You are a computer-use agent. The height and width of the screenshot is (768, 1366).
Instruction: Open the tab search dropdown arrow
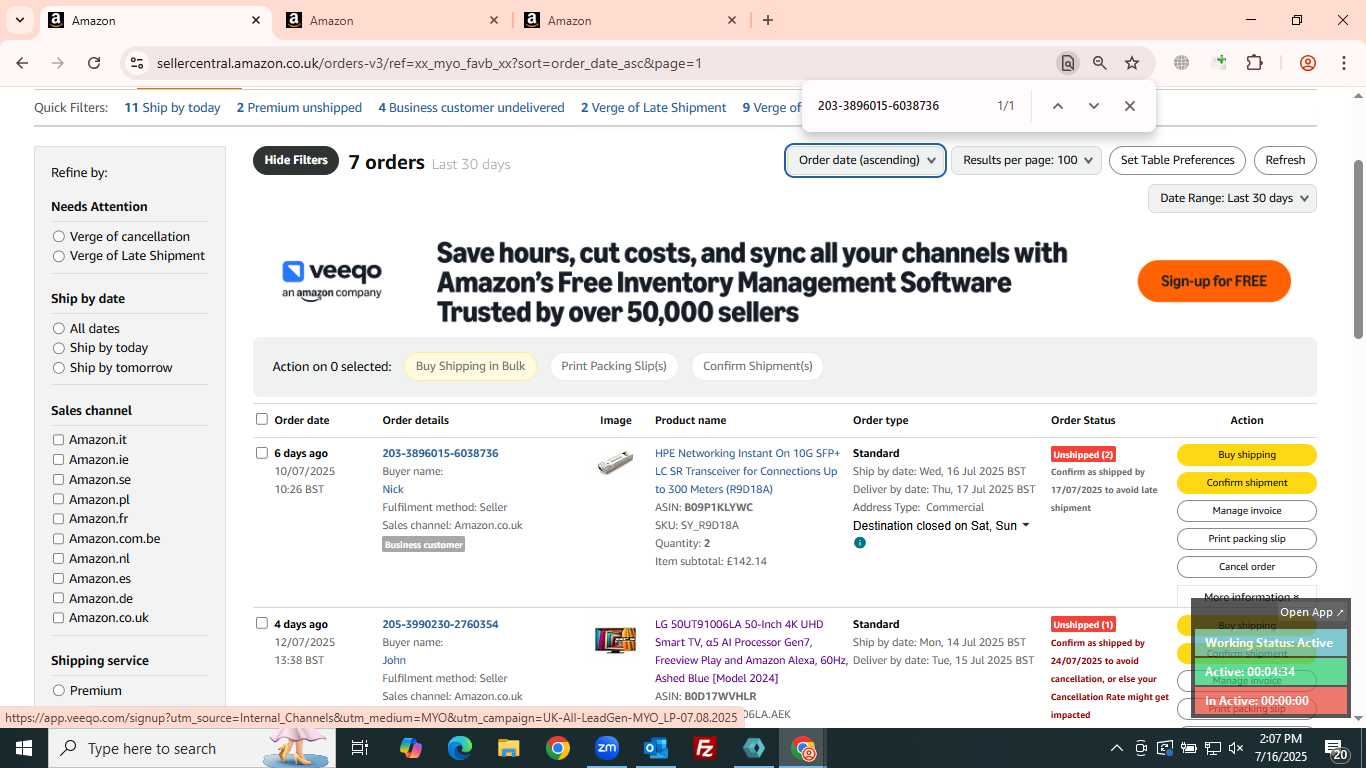point(19,20)
